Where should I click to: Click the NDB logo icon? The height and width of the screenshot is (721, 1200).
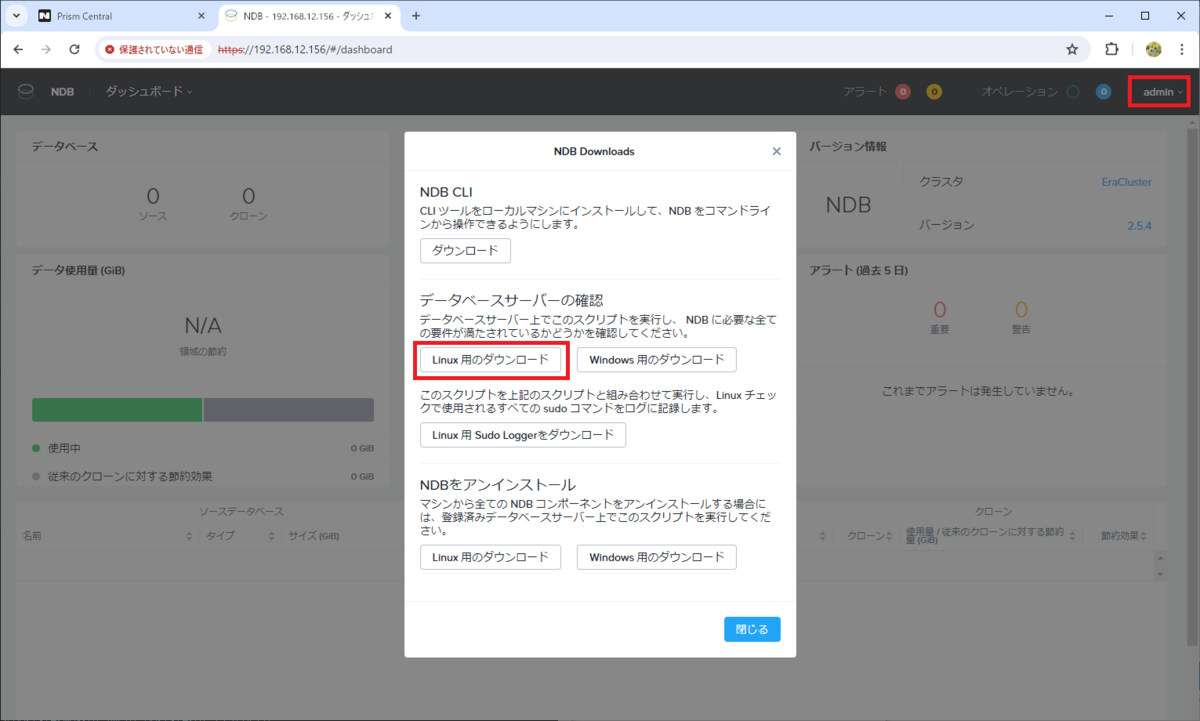tap(25, 91)
